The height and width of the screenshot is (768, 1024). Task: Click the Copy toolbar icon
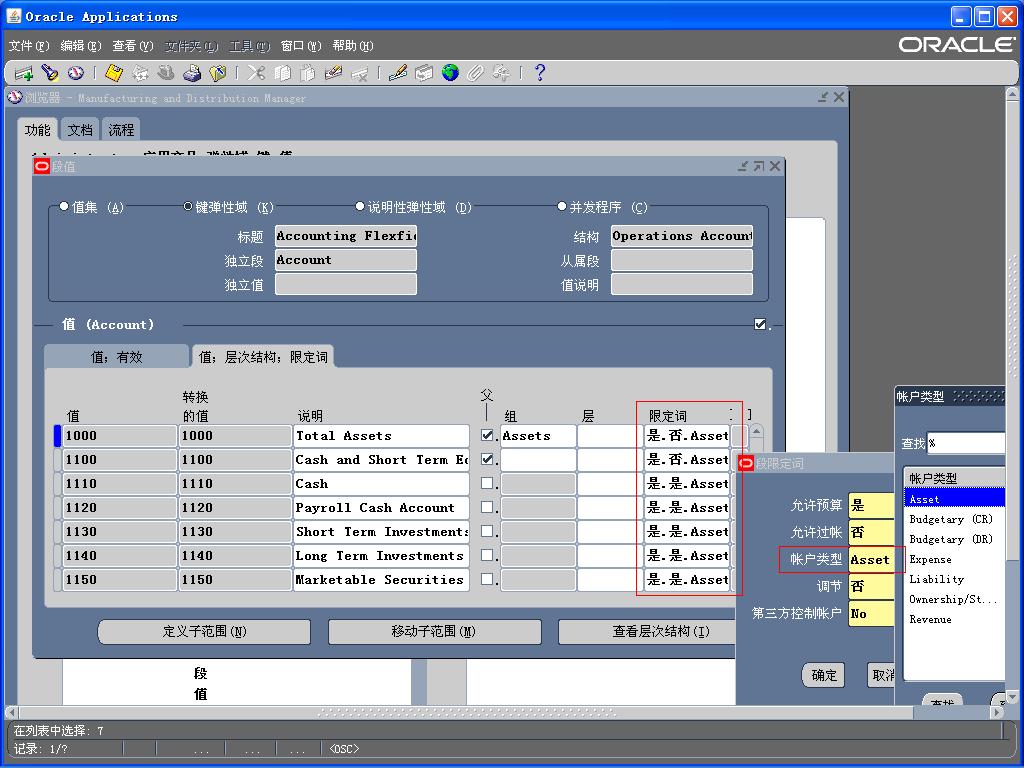coord(282,73)
